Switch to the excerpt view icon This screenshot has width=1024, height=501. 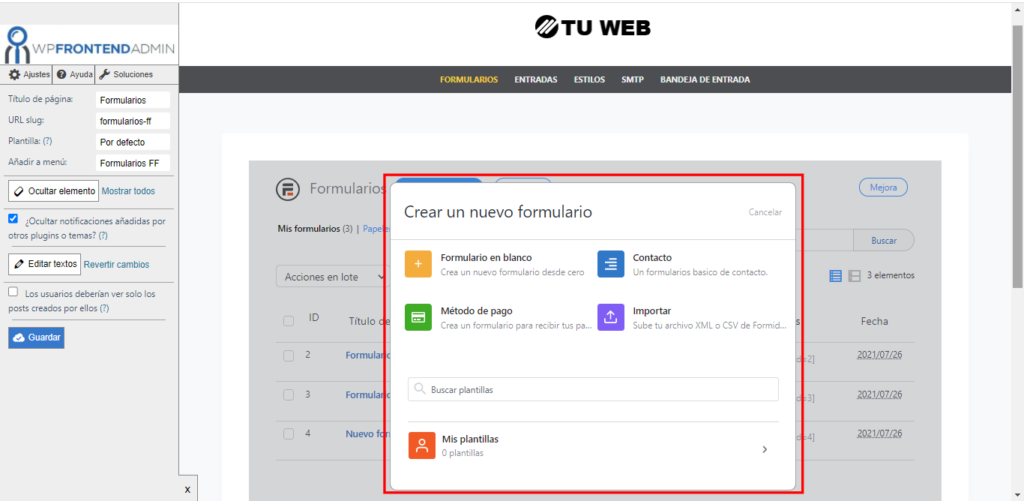(854, 276)
